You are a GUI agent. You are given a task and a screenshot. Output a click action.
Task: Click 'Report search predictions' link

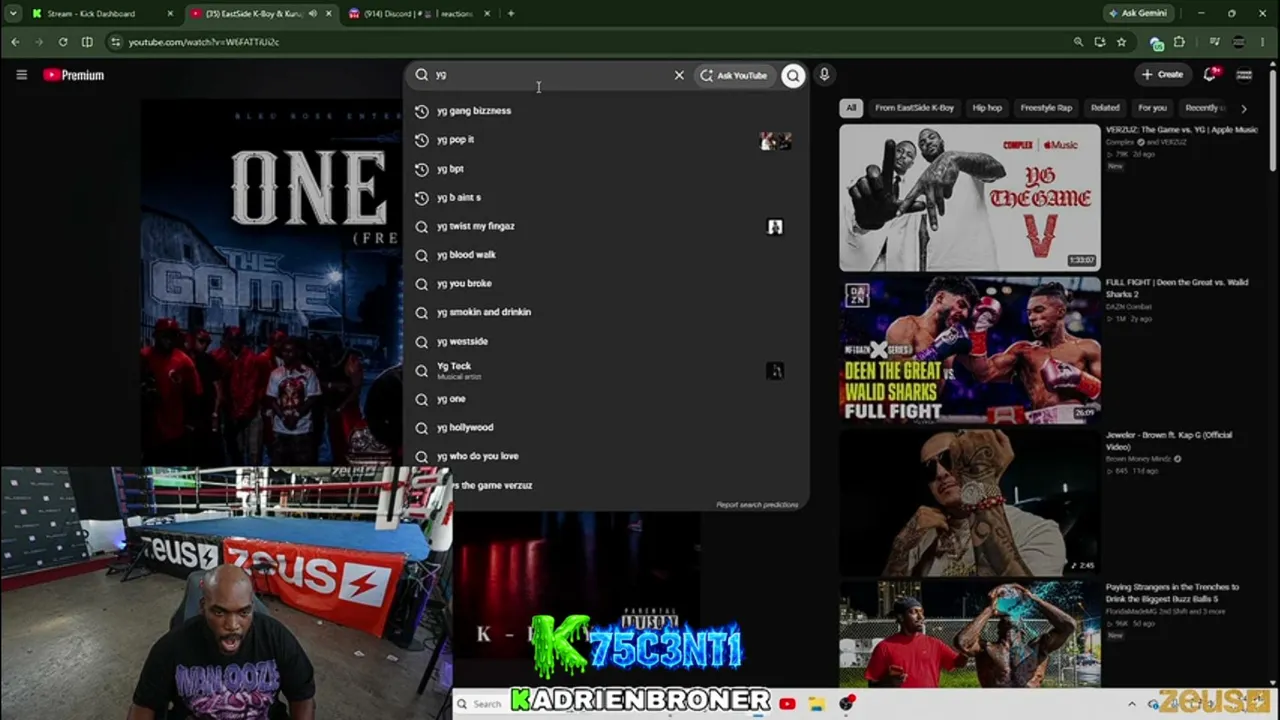click(x=757, y=505)
